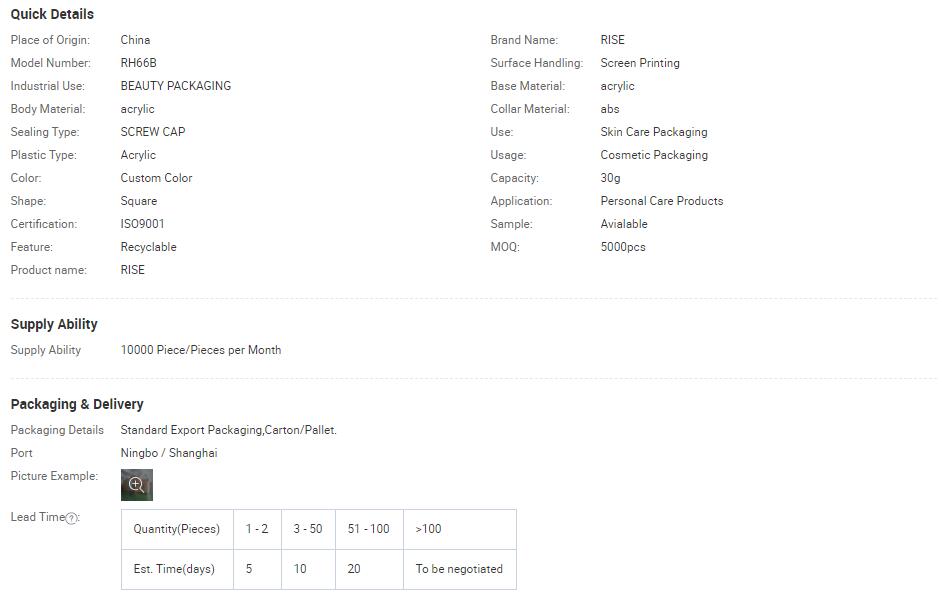
Task: Click the 5000pcs MOQ value
Action: (623, 247)
